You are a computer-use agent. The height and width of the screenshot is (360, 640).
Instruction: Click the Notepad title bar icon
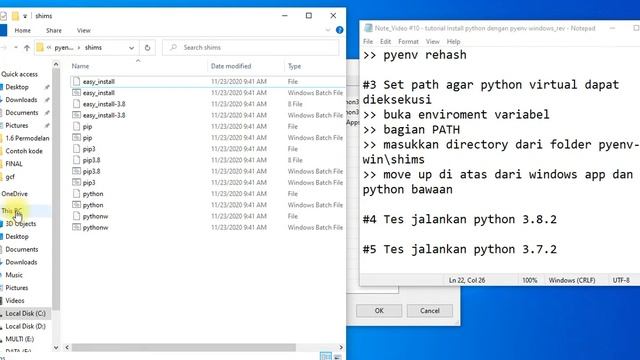tap(368, 28)
